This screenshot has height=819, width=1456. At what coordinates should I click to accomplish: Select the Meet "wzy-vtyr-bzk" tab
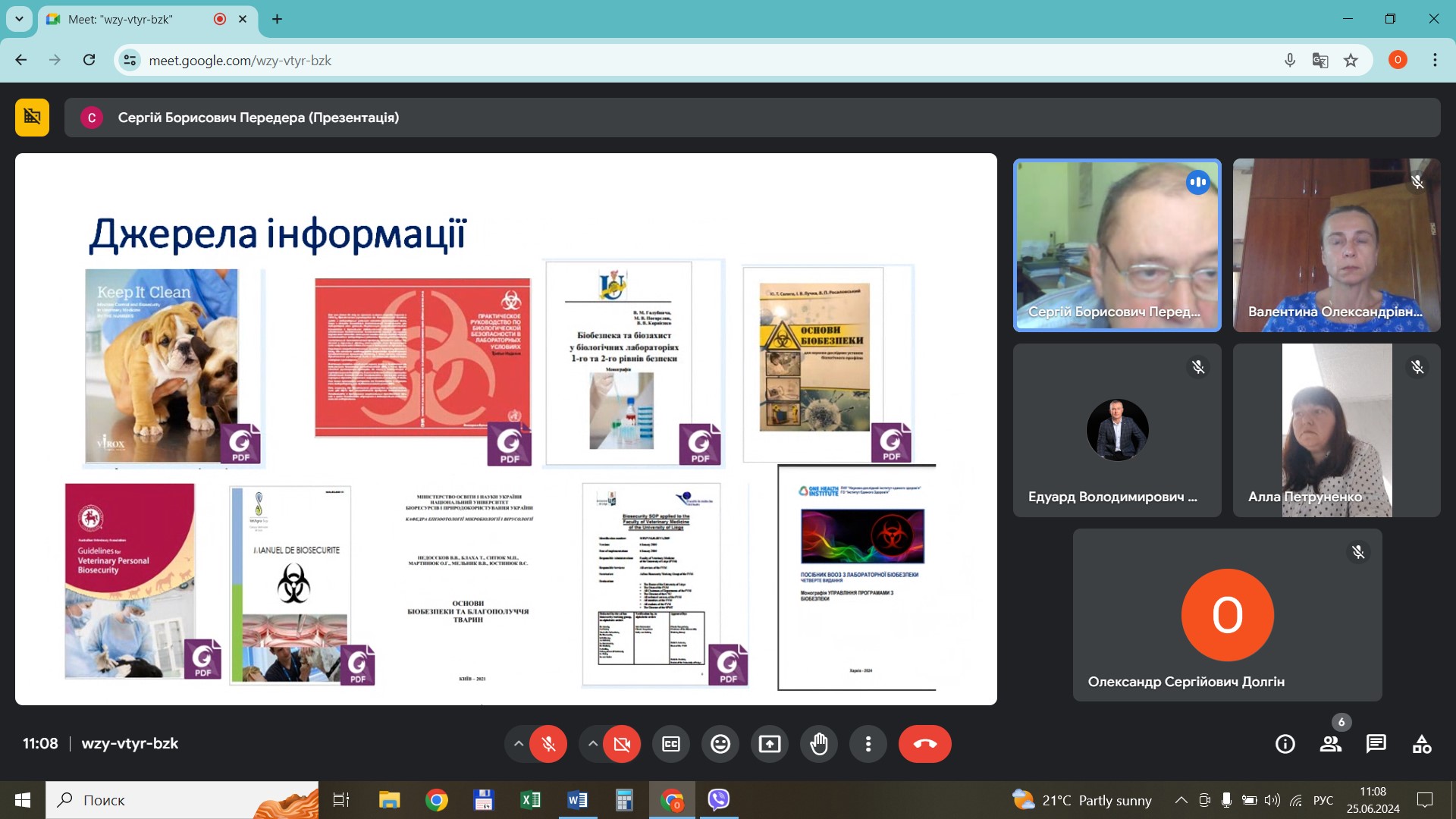pyautogui.click(x=148, y=19)
